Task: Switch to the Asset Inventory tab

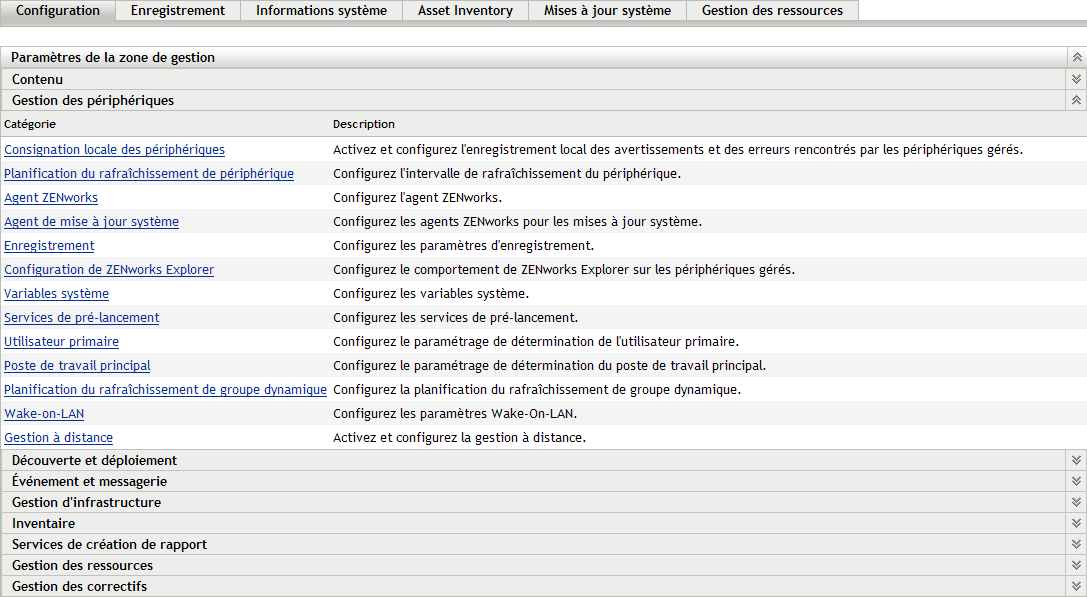Action: [464, 11]
